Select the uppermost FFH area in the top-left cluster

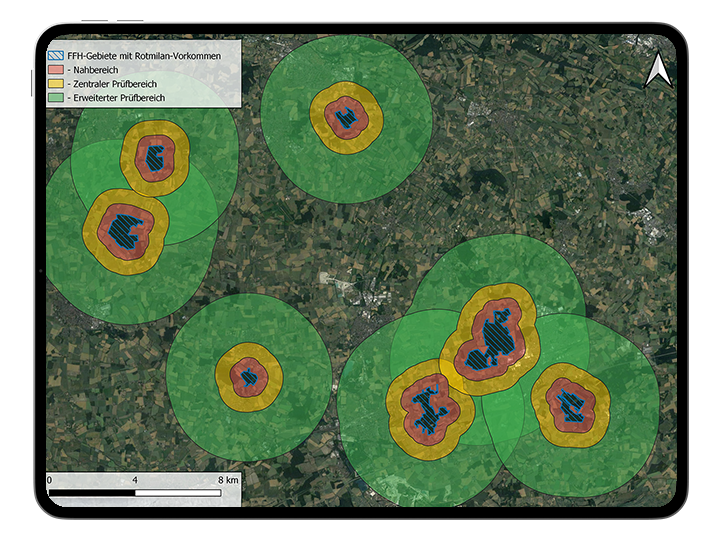coord(155,158)
